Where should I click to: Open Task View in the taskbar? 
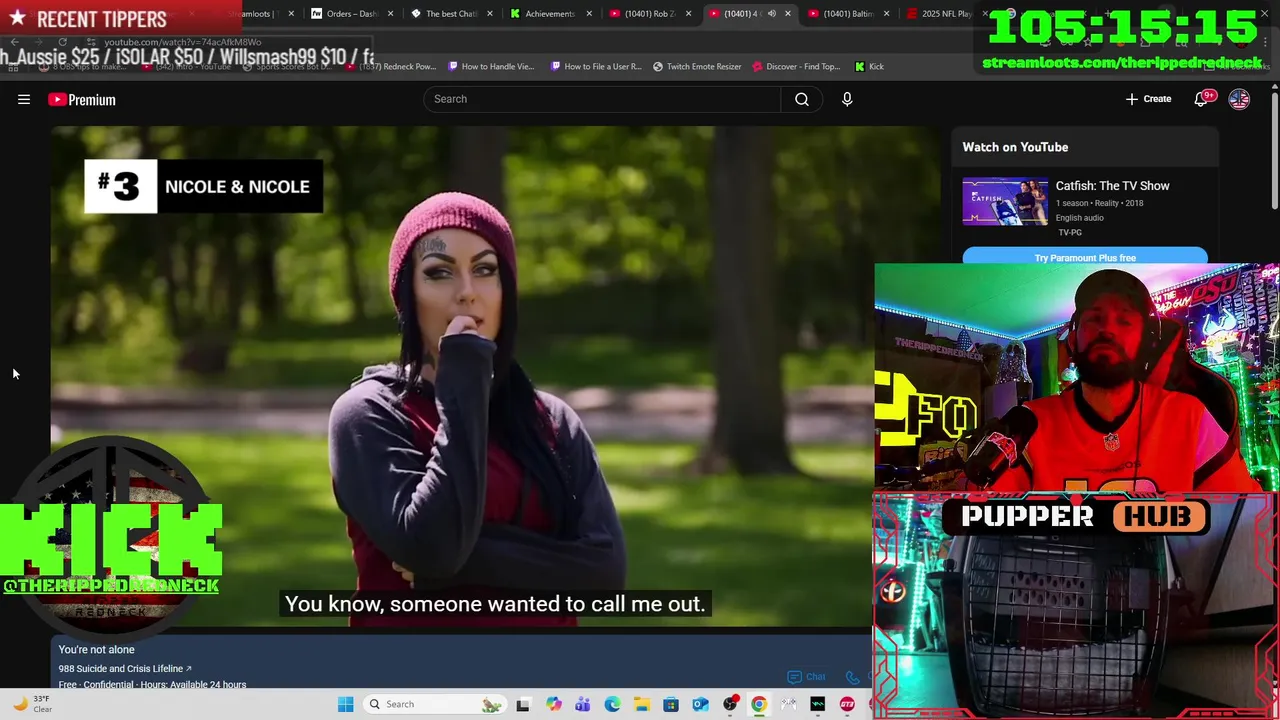(522, 704)
